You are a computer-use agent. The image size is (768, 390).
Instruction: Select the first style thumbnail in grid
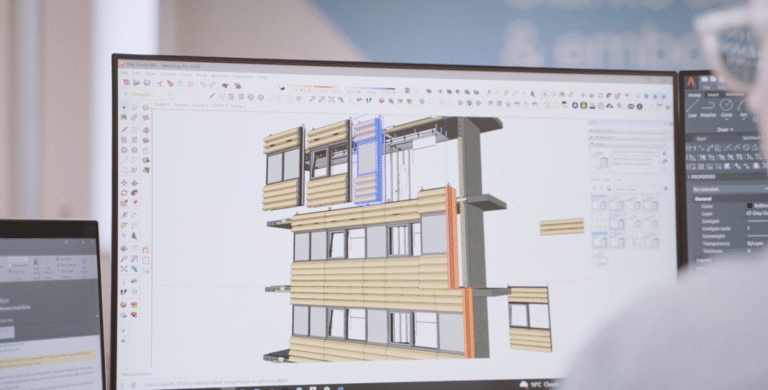pos(599,203)
